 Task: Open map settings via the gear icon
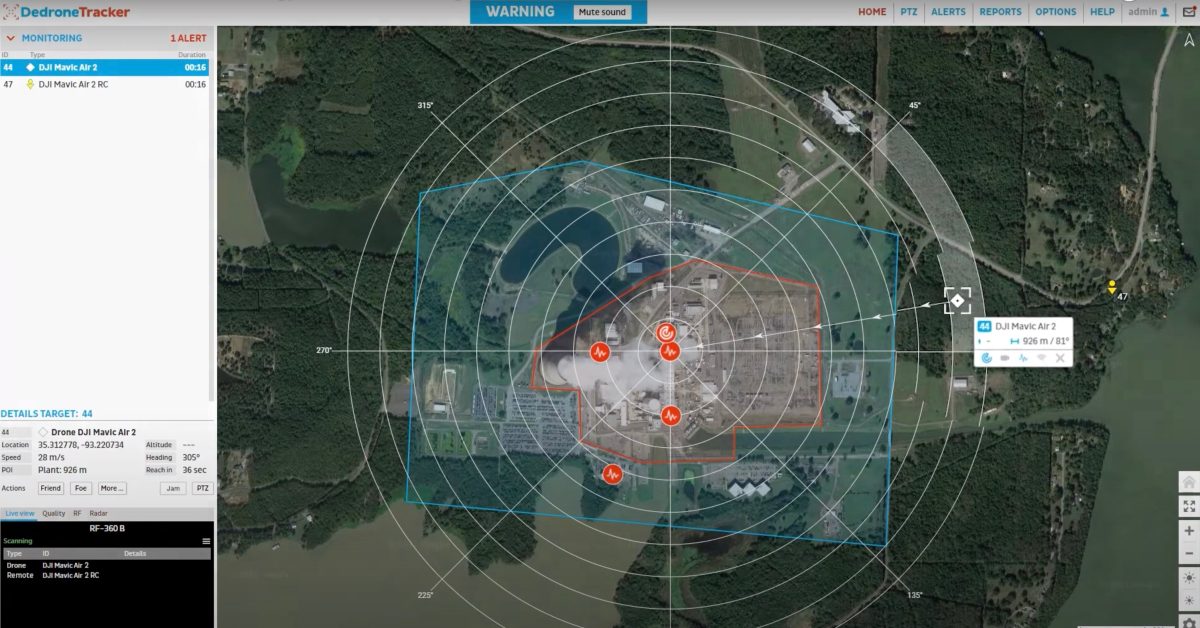pyautogui.click(x=1189, y=620)
